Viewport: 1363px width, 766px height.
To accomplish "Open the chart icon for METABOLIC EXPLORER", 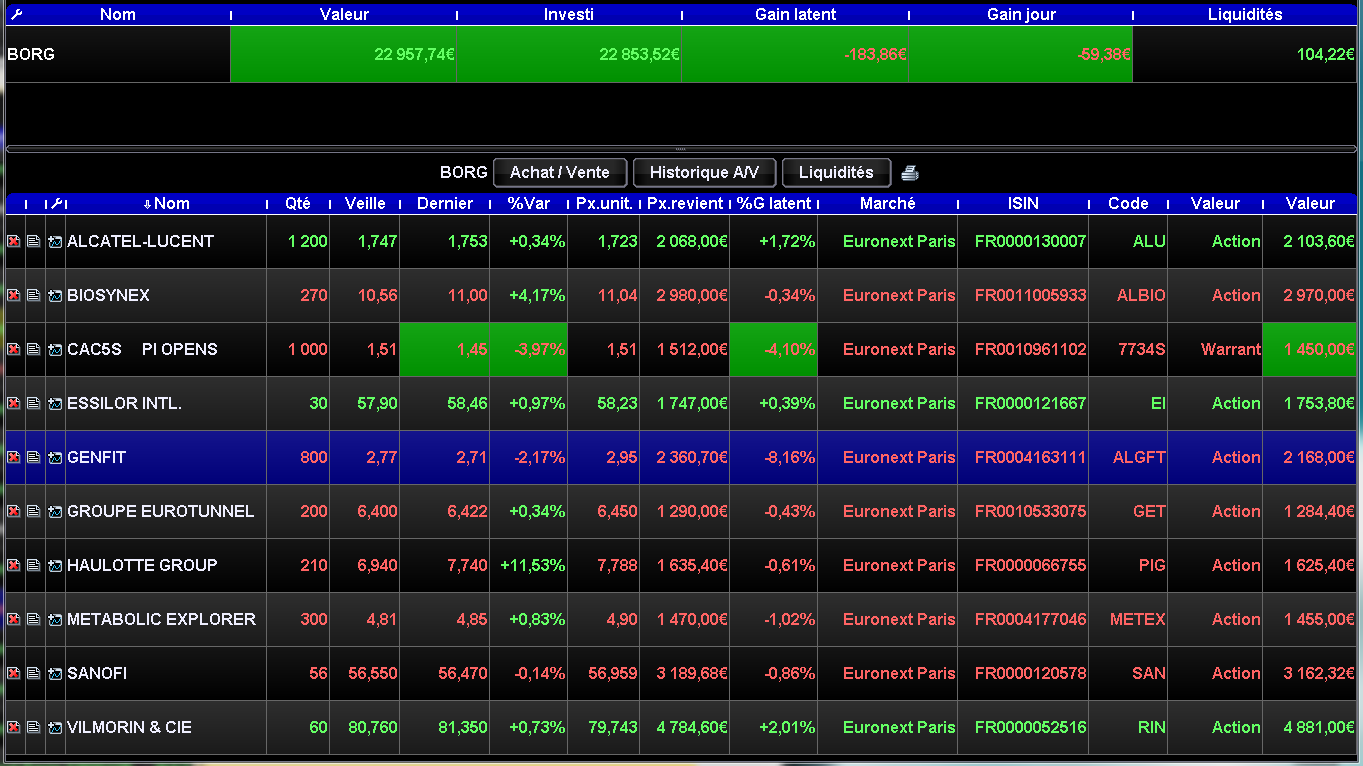I will coord(55,619).
